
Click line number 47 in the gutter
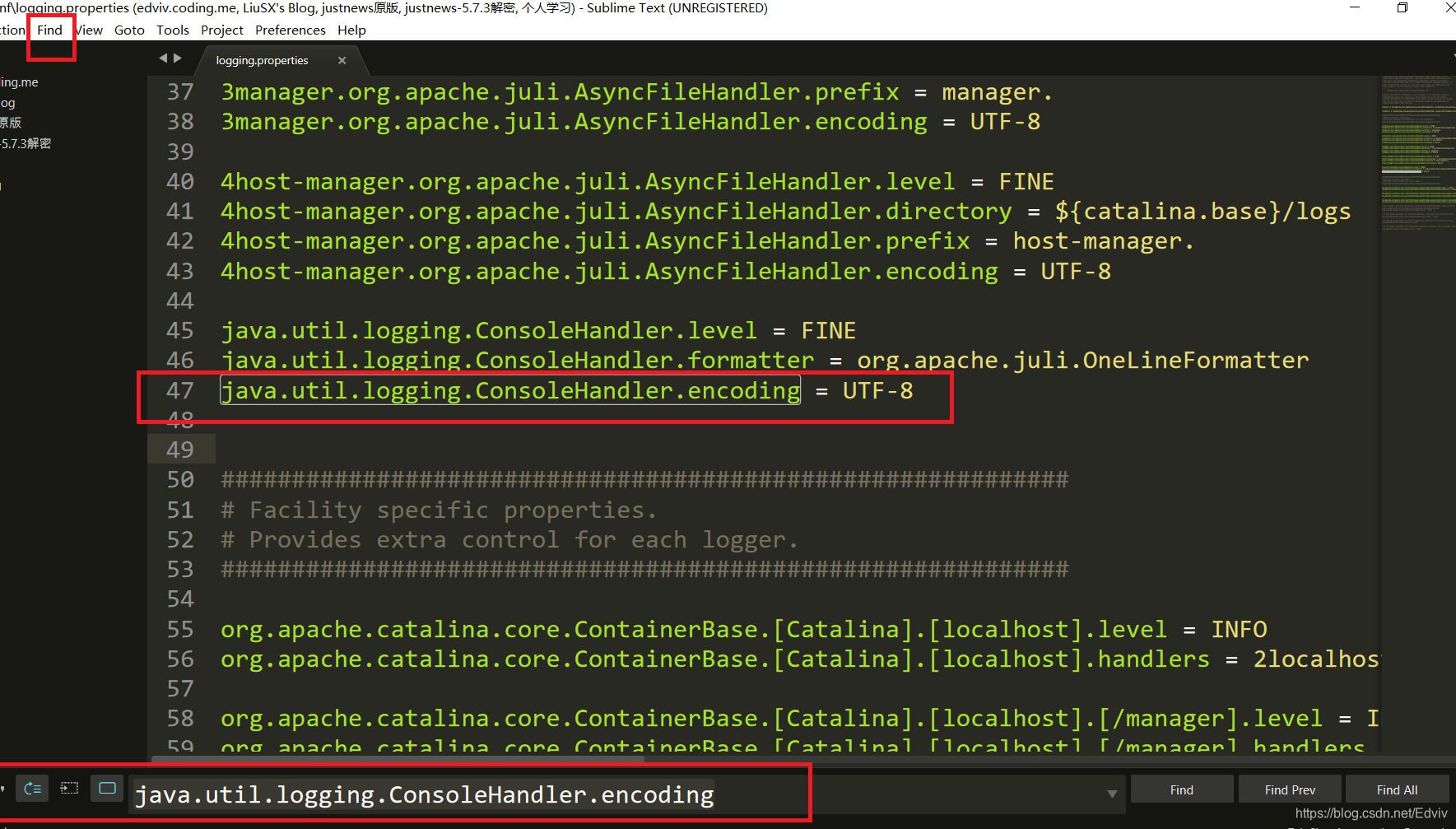coord(180,390)
